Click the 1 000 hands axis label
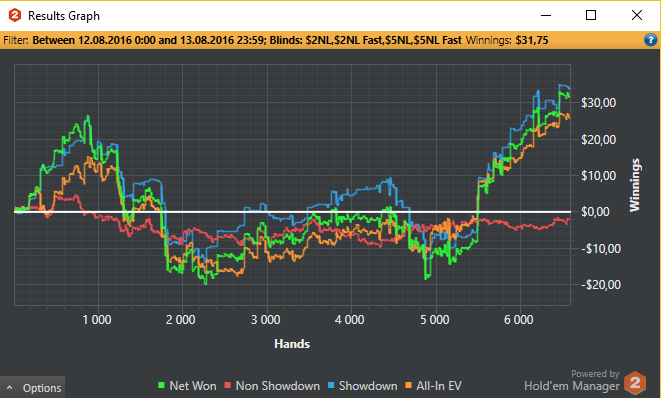 coord(97,320)
